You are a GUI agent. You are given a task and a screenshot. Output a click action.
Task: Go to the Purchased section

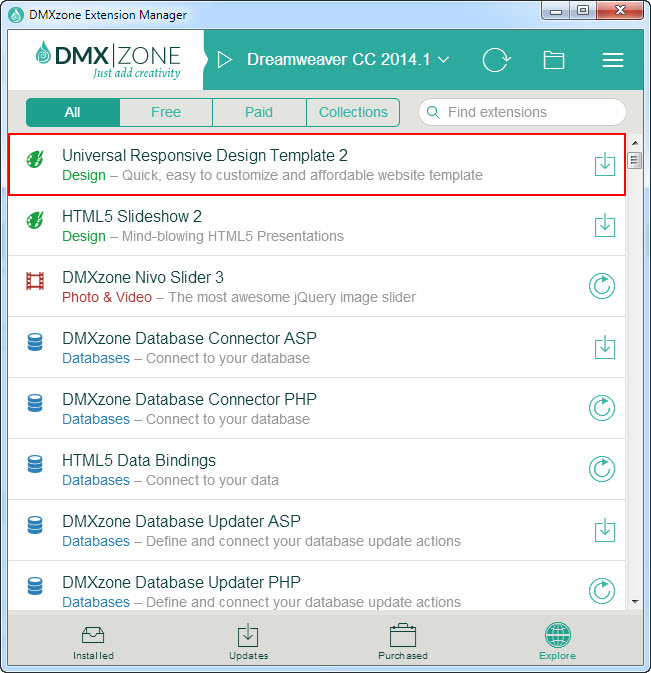[403, 643]
